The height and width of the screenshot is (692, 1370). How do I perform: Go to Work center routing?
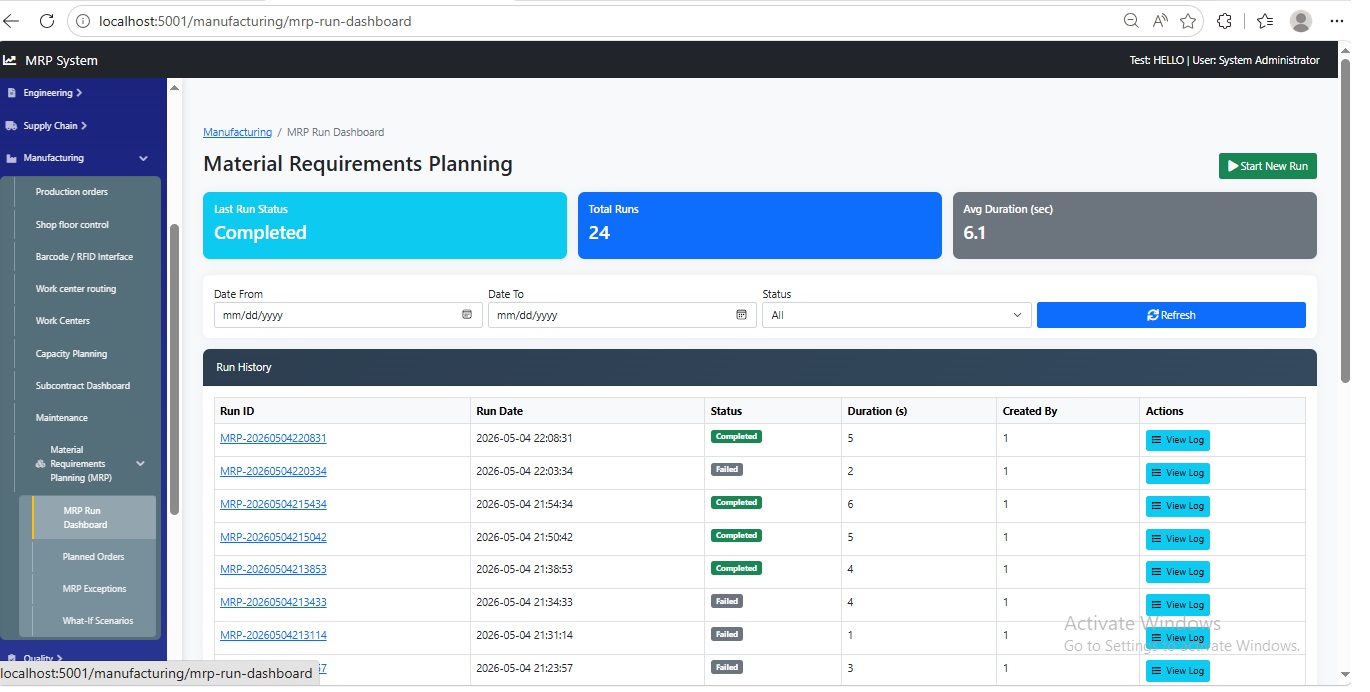76,289
